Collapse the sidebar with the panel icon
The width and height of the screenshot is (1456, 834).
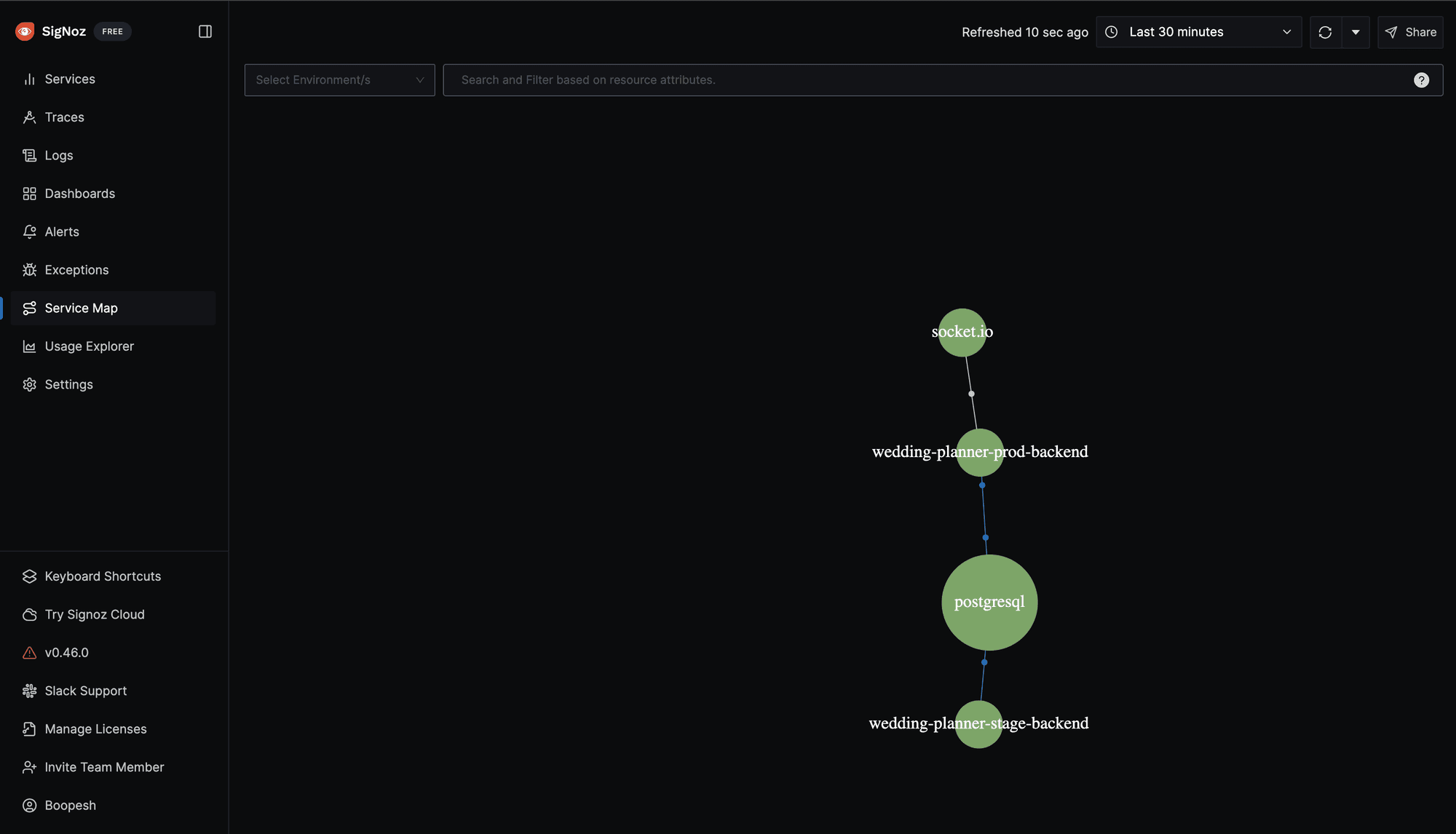coord(205,31)
